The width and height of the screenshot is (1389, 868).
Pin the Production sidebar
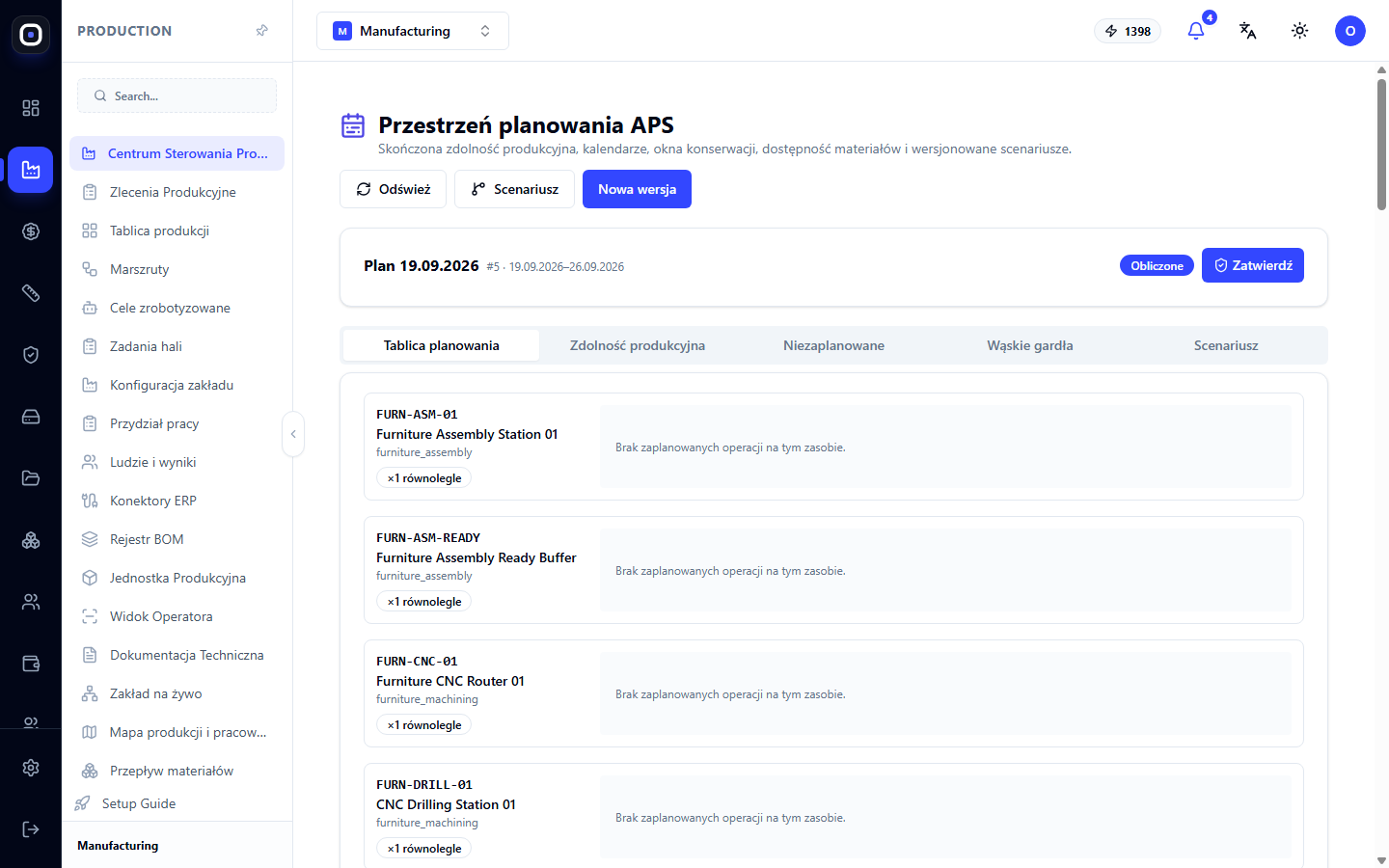261,31
